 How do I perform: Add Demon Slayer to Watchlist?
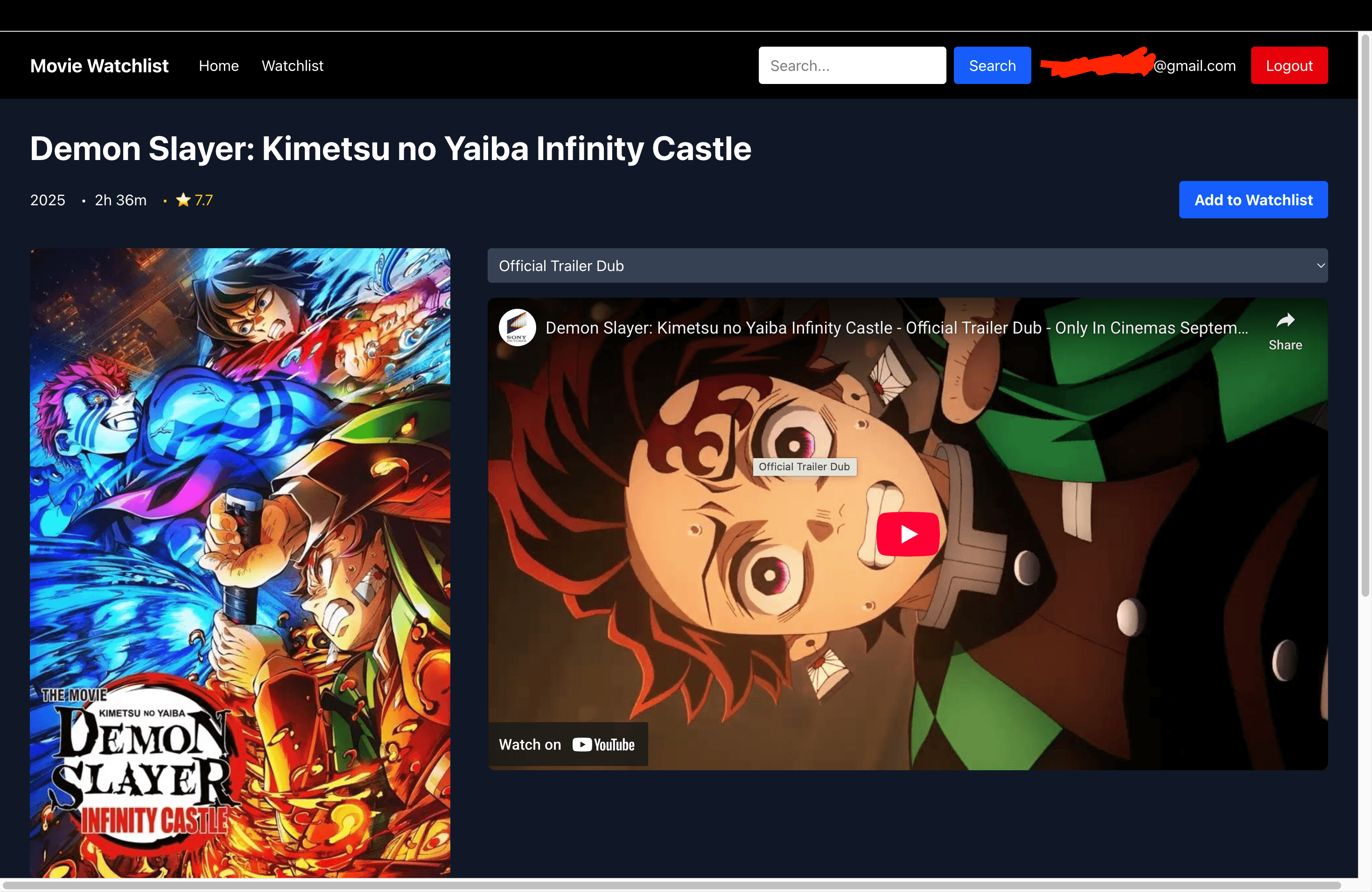pos(1253,199)
